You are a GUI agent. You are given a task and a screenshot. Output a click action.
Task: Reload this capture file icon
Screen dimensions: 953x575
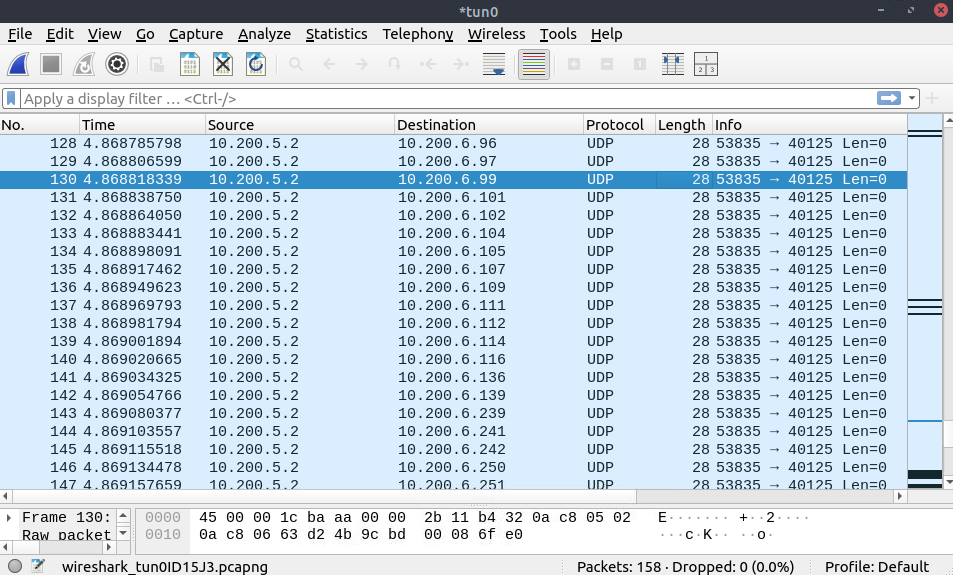(256, 64)
